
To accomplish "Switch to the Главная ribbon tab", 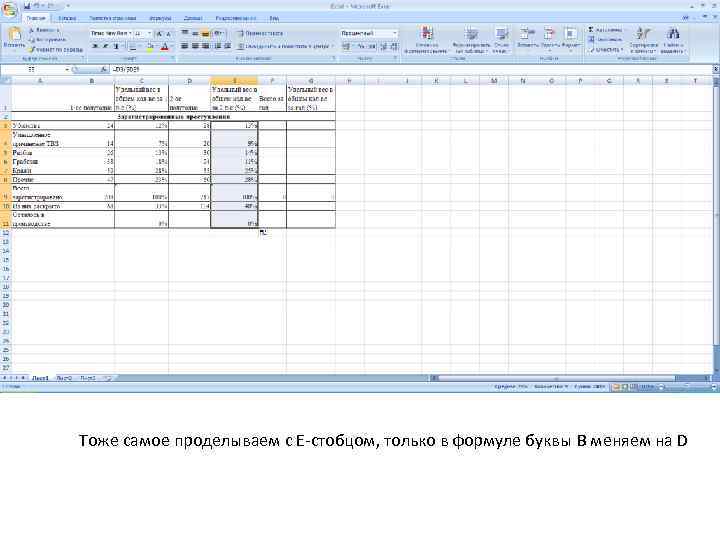I will point(36,18).
